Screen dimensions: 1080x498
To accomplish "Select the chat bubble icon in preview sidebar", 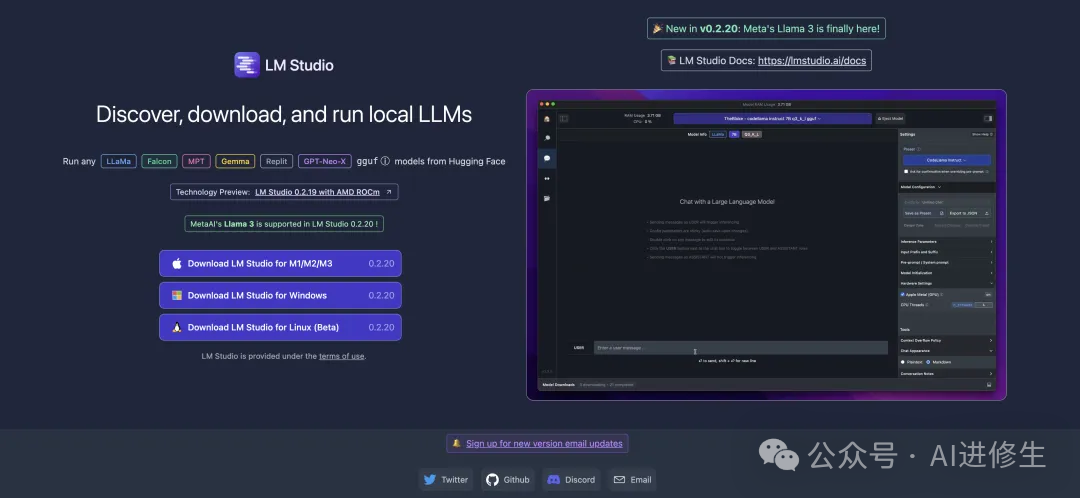I will pyautogui.click(x=547, y=158).
